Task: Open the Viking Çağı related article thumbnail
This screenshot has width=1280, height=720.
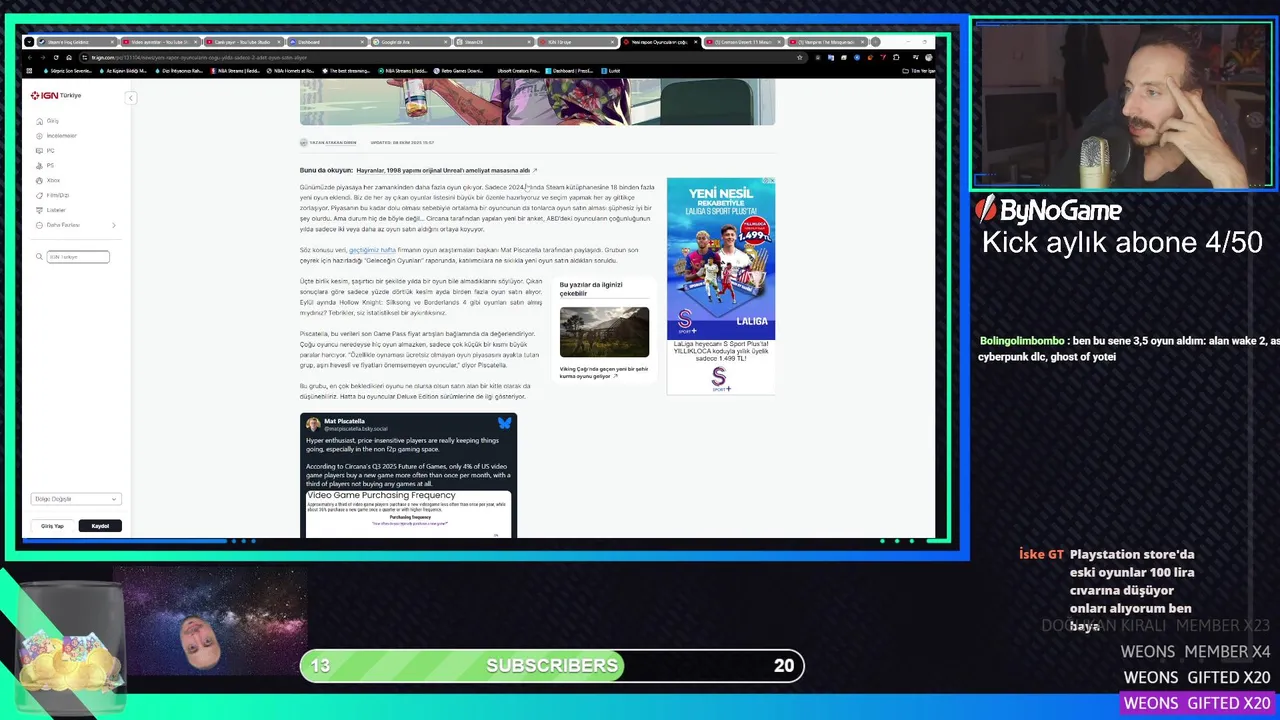Action: point(604,332)
